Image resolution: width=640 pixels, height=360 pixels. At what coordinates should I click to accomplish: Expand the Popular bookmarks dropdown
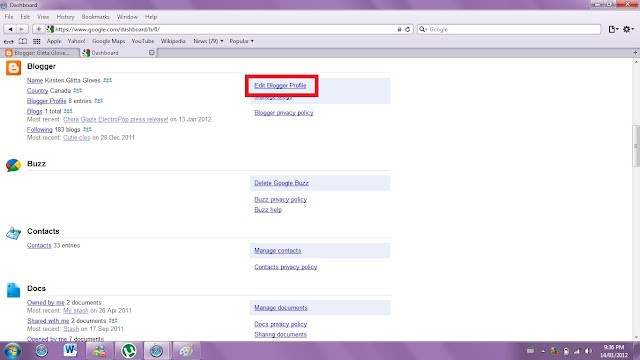(241, 41)
